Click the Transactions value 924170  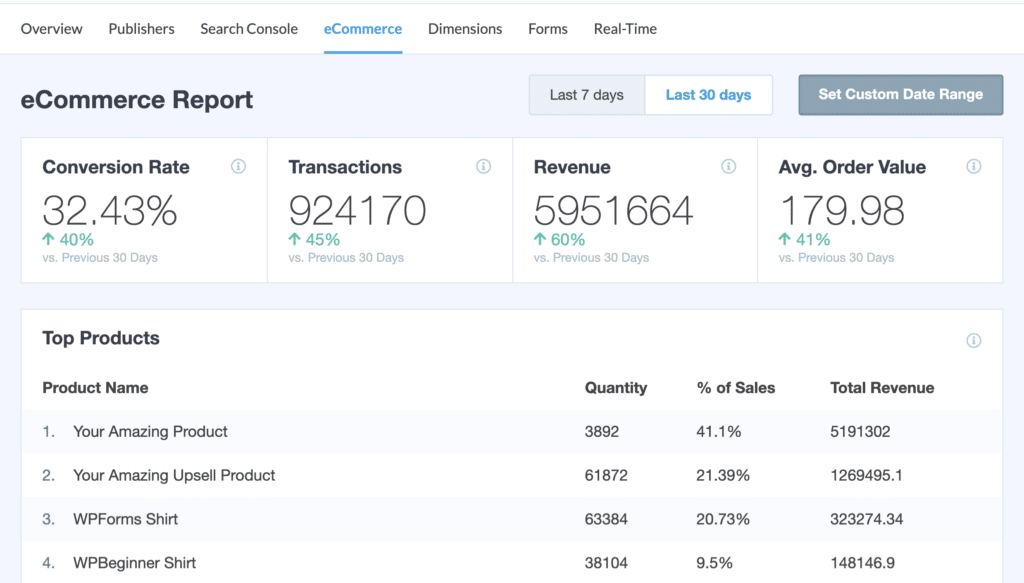coord(357,210)
